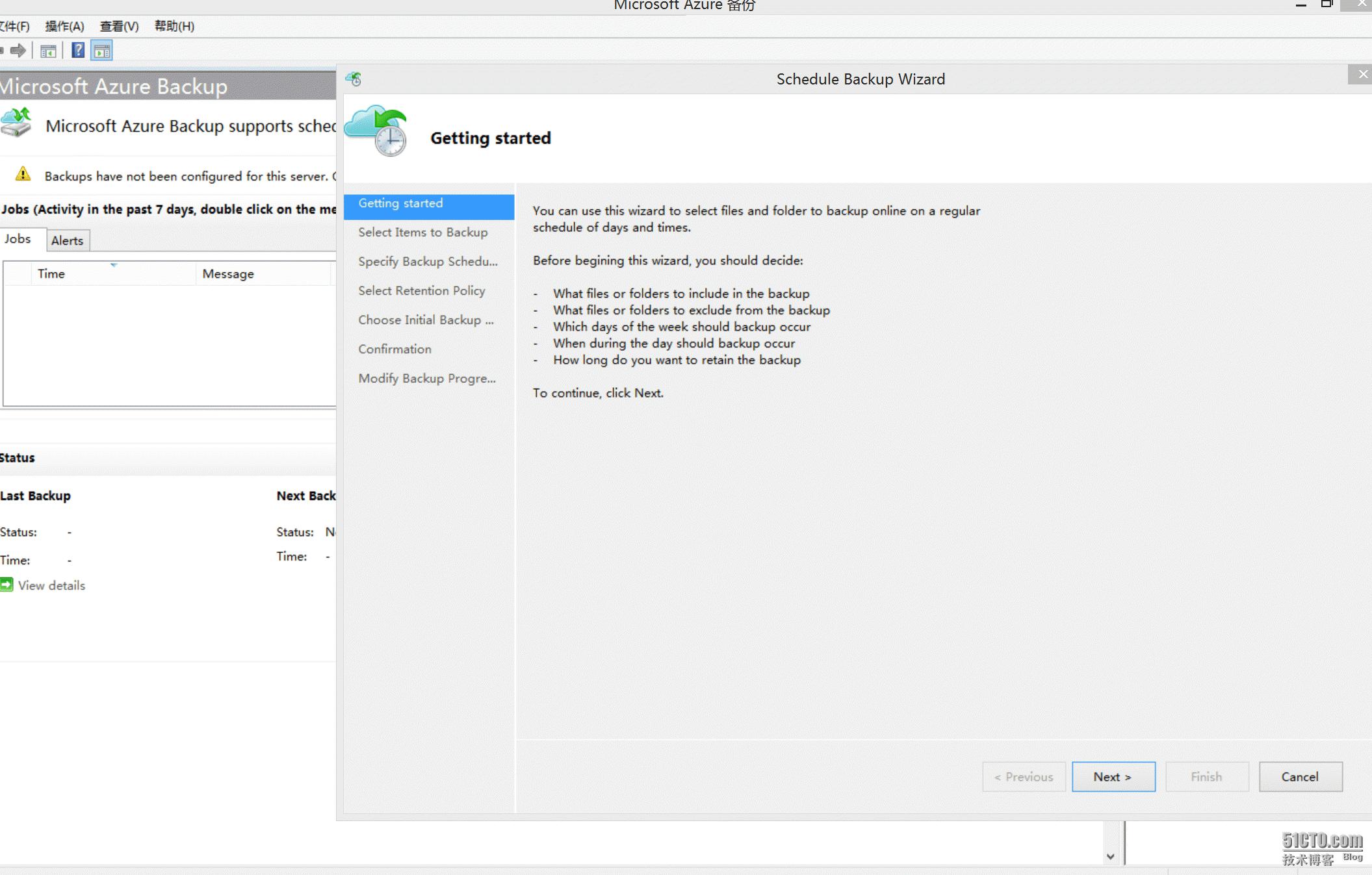This screenshot has width=1372, height=875.
Task: Toggle the console tree pane icon
Action: pos(48,51)
